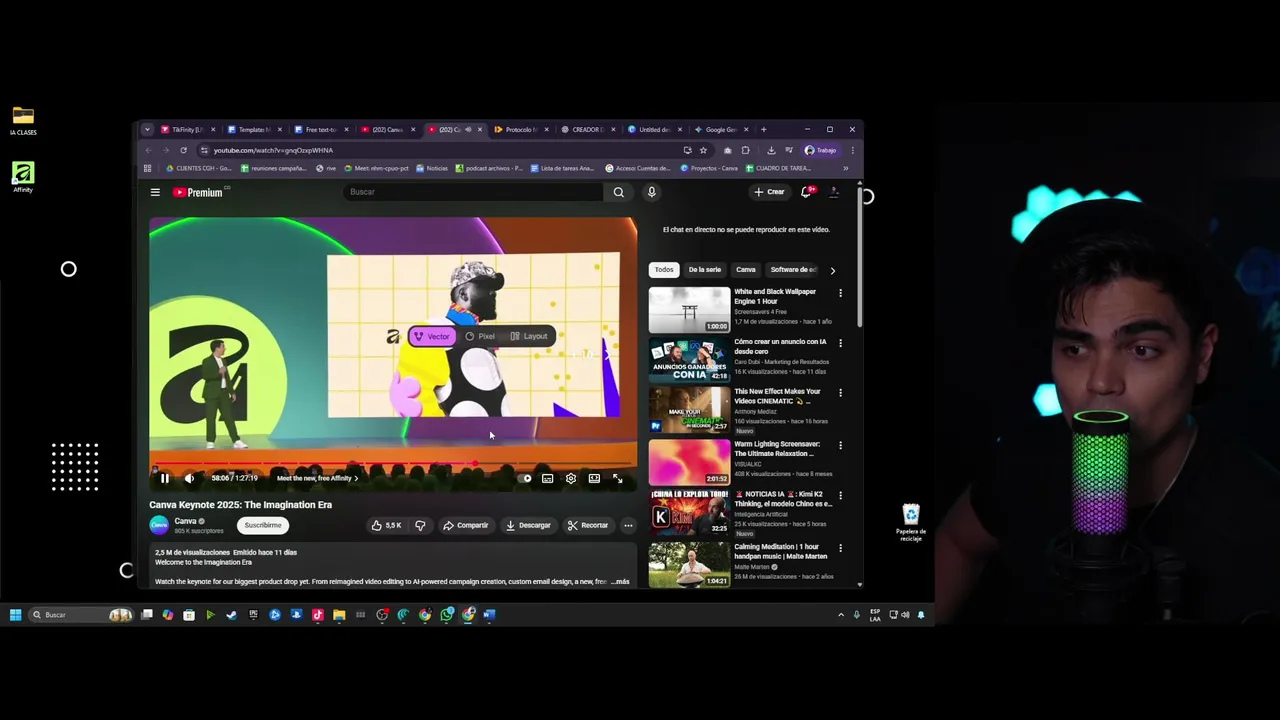The width and height of the screenshot is (1280, 720).
Task: Select the Canva filter chip
Action: [746, 270]
